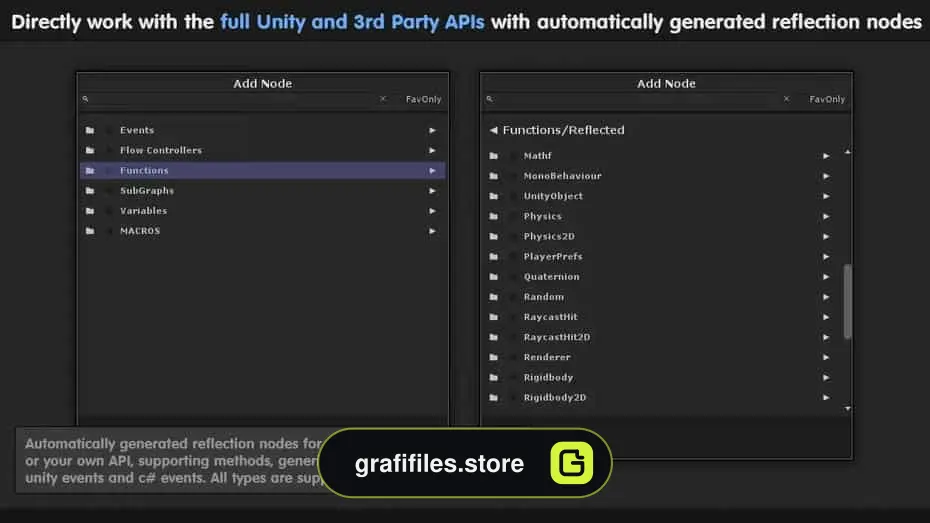
Task: Click folder icon beside Renderer
Action: [493, 358]
